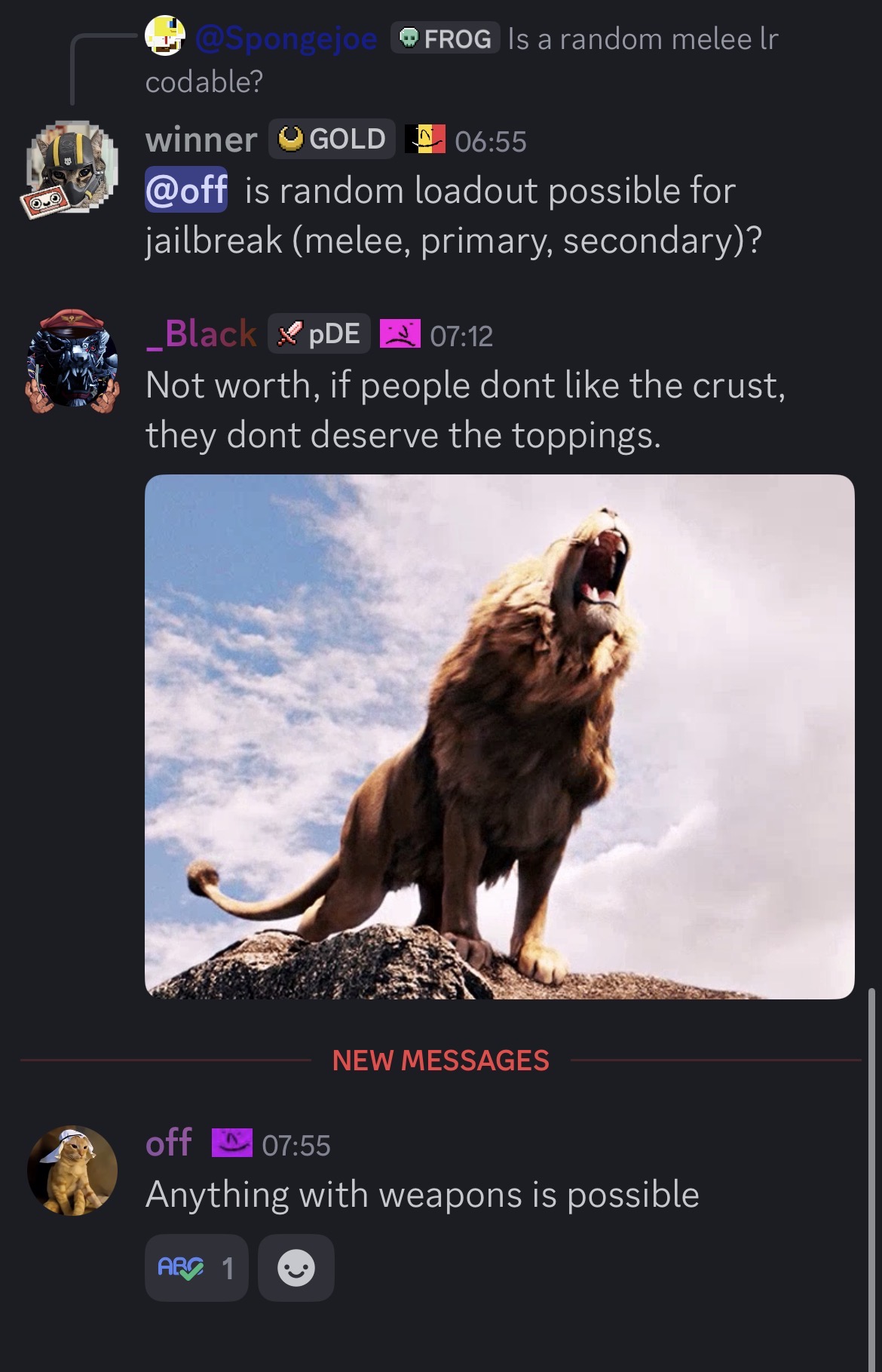The height and width of the screenshot is (1372, 882).
Task: Open the add reaction smiley button
Action: pyautogui.click(x=296, y=1268)
